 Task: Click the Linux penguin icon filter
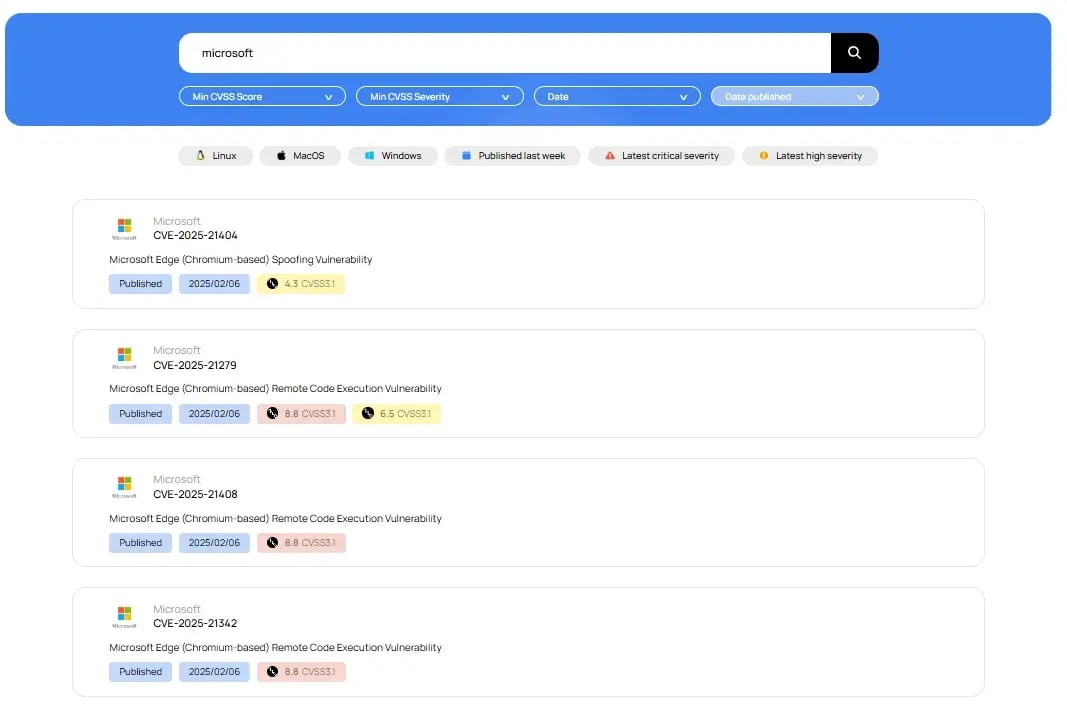tap(201, 156)
